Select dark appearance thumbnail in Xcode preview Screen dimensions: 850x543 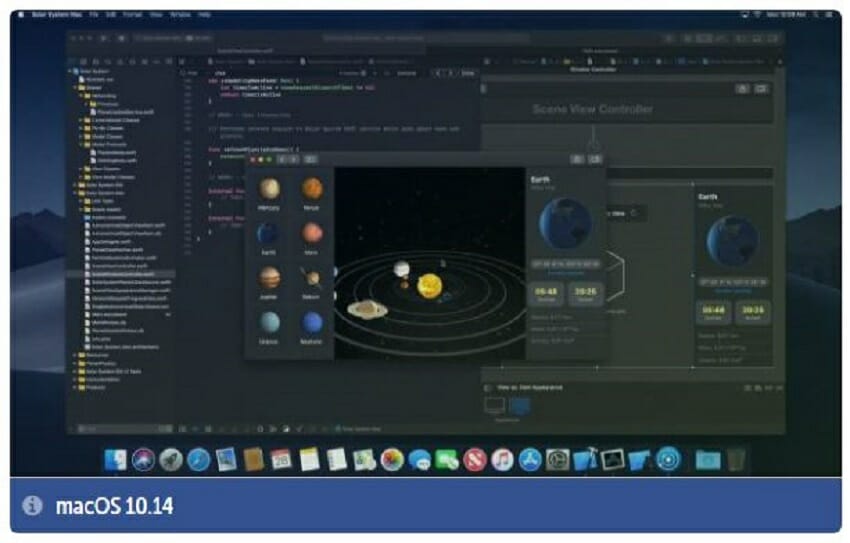(519, 405)
